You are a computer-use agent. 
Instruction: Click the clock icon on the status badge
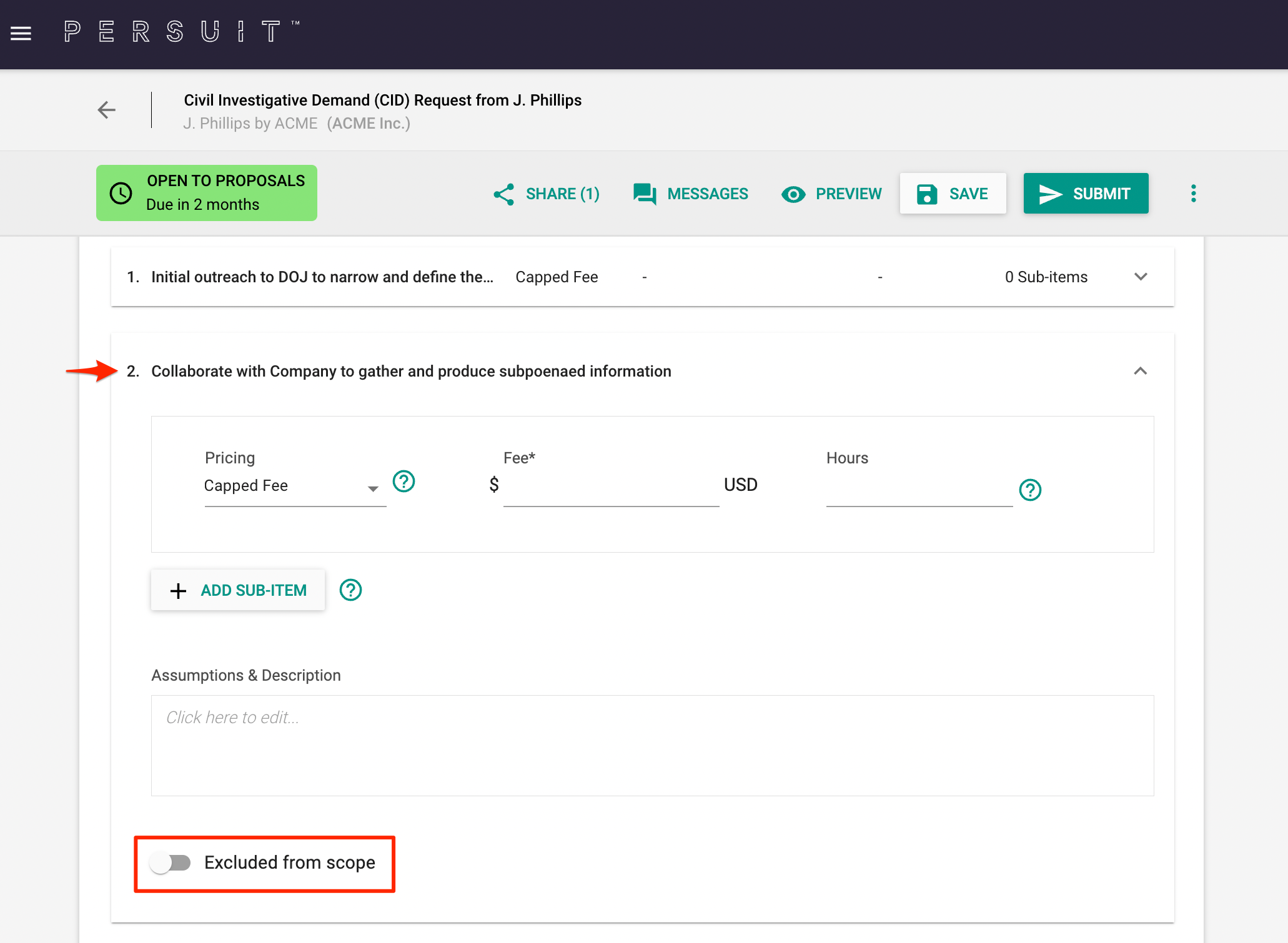(x=121, y=193)
